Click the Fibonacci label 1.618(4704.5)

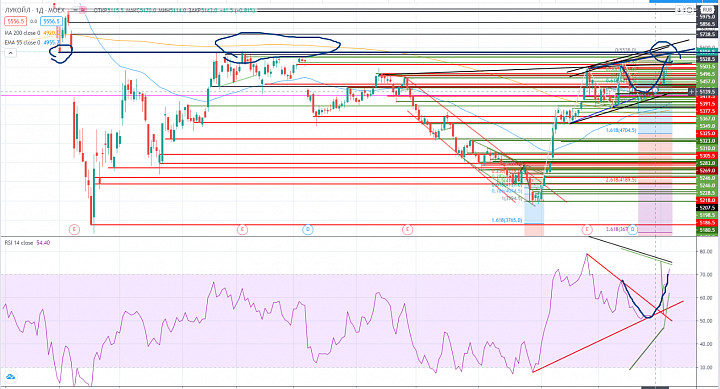621,130
